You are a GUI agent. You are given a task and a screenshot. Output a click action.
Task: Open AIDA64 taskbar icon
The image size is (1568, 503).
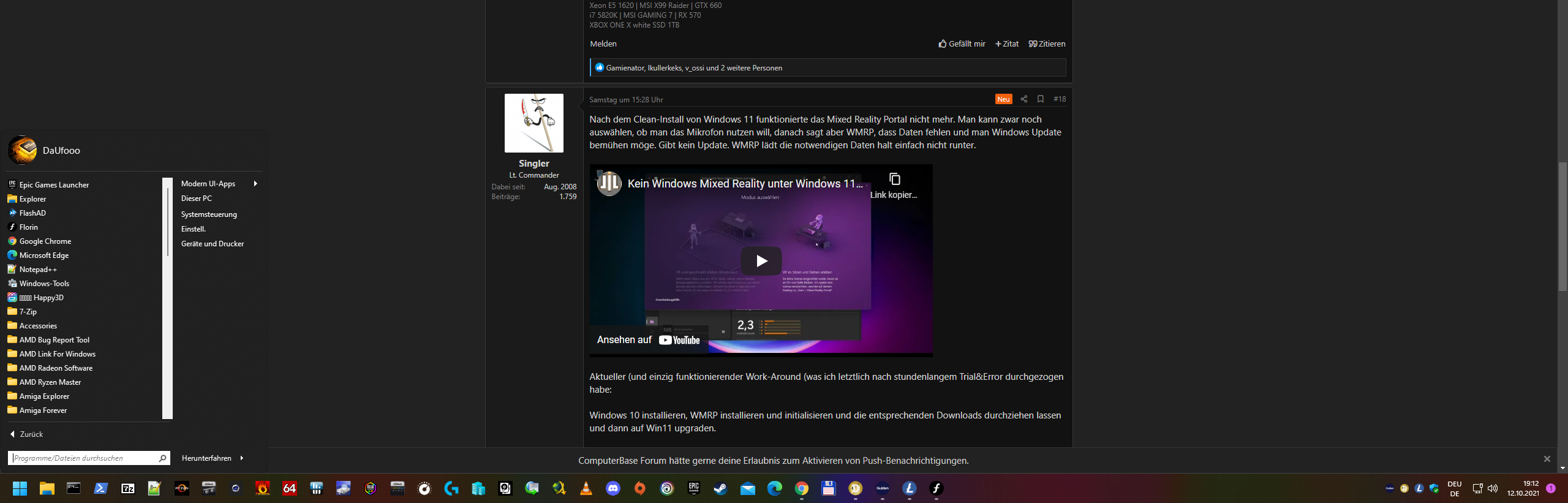point(289,488)
